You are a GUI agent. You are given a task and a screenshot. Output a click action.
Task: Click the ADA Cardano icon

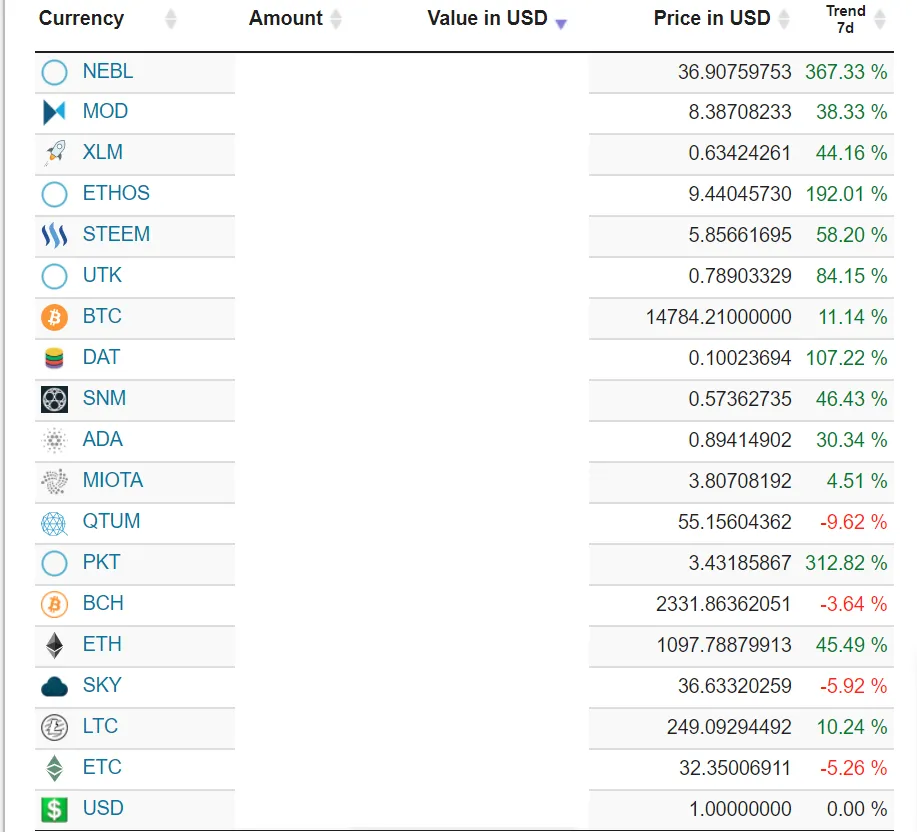[54, 440]
